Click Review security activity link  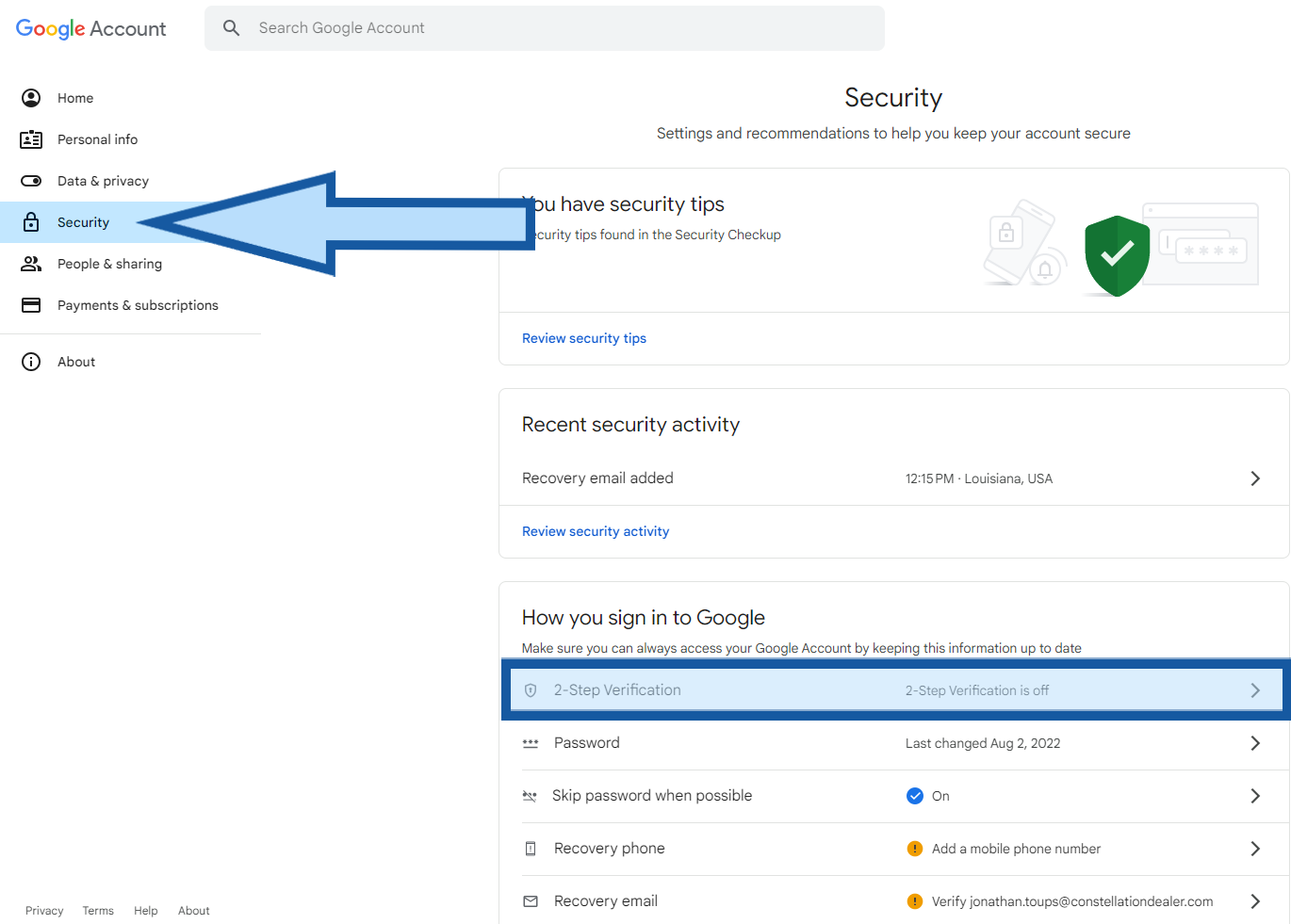596,531
